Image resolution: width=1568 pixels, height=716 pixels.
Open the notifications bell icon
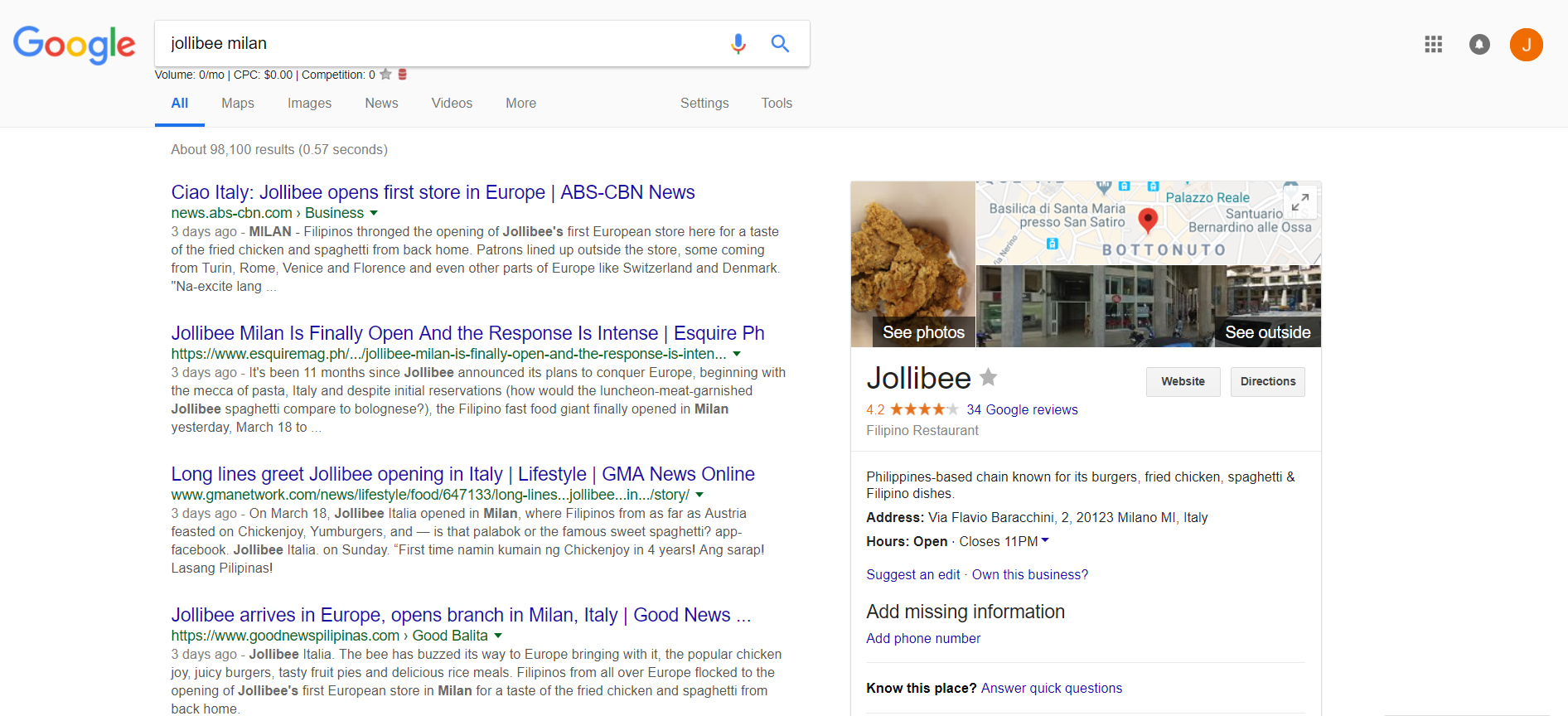[1479, 45]
